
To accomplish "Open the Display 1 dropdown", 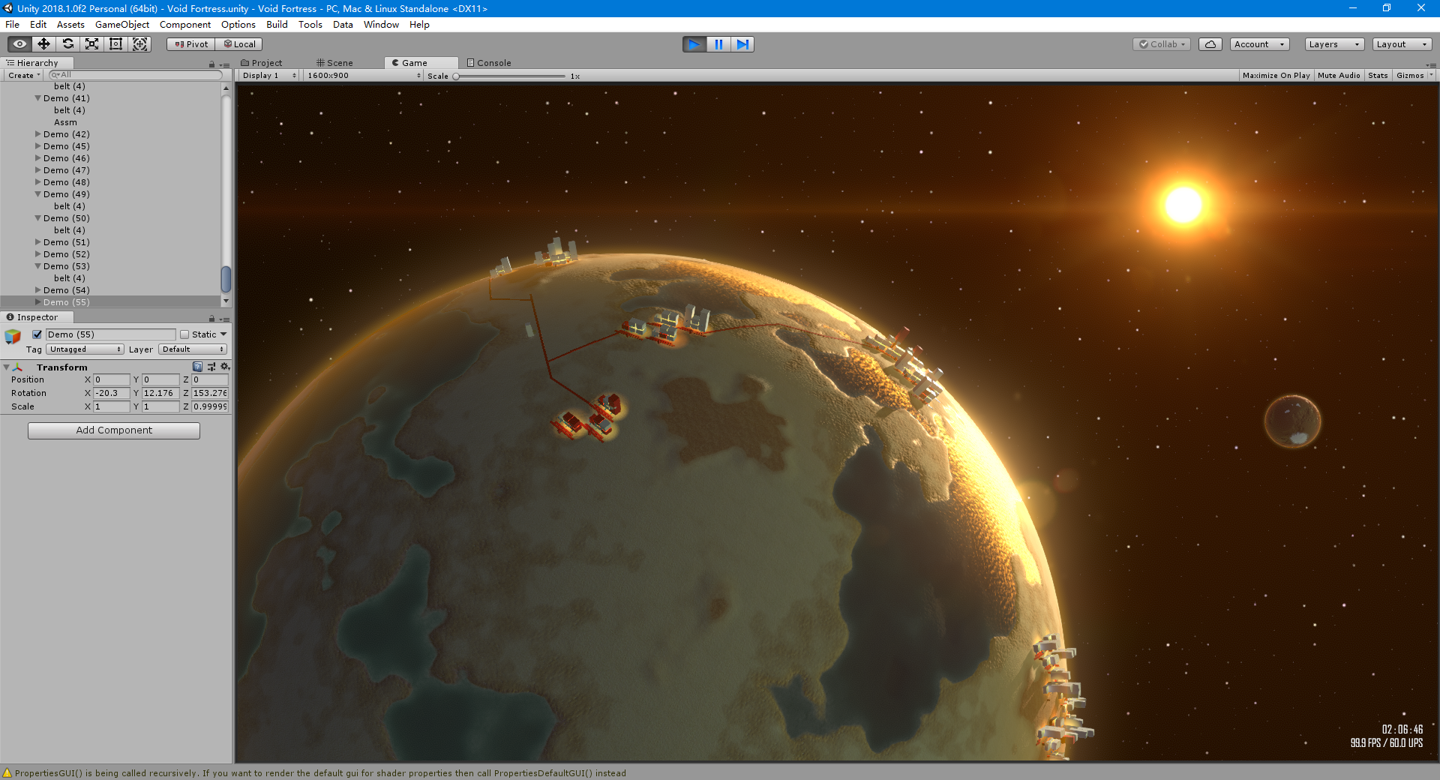I will click(x=269, y=76).
